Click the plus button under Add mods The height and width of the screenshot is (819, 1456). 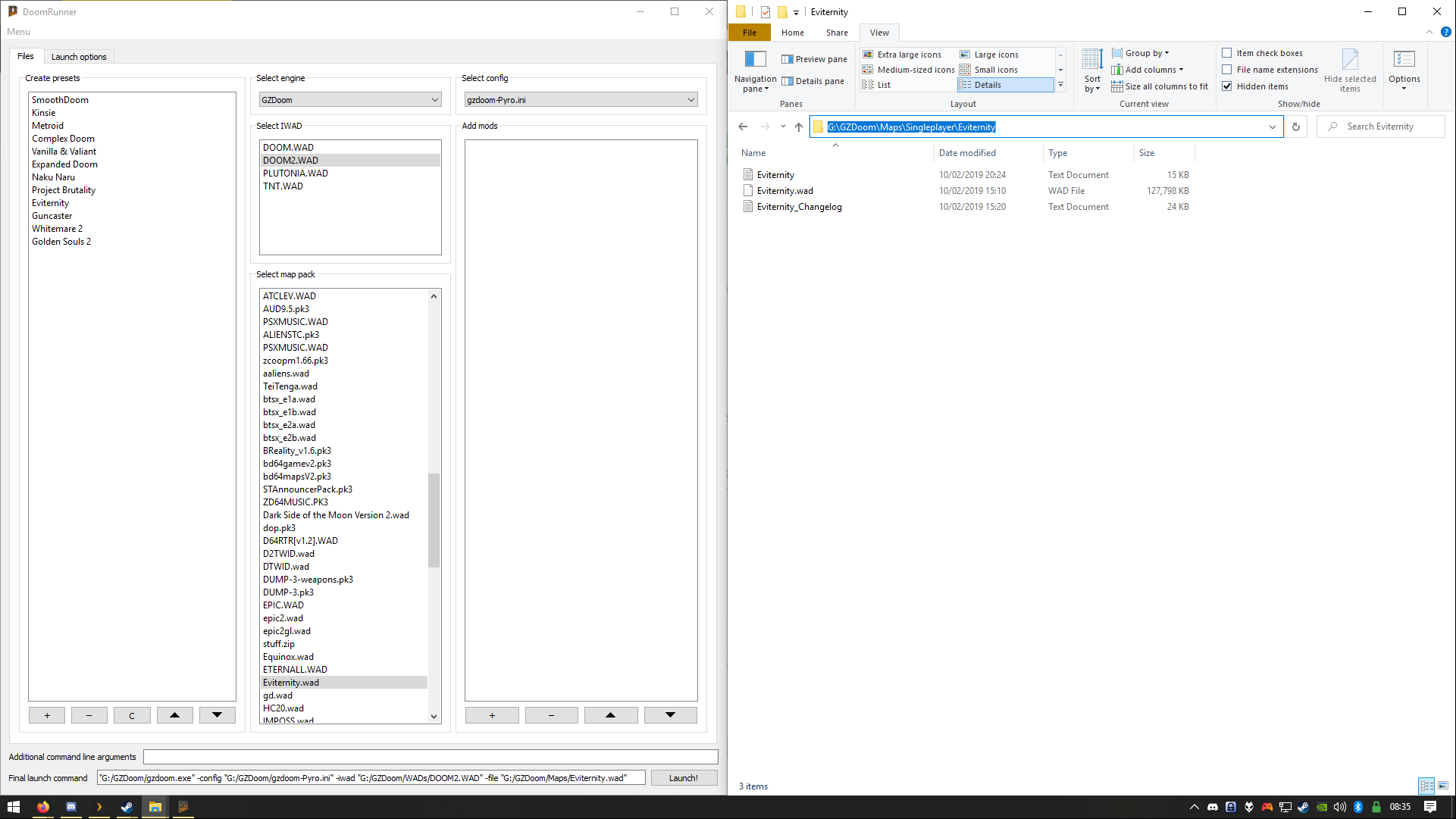click(491, 714)
